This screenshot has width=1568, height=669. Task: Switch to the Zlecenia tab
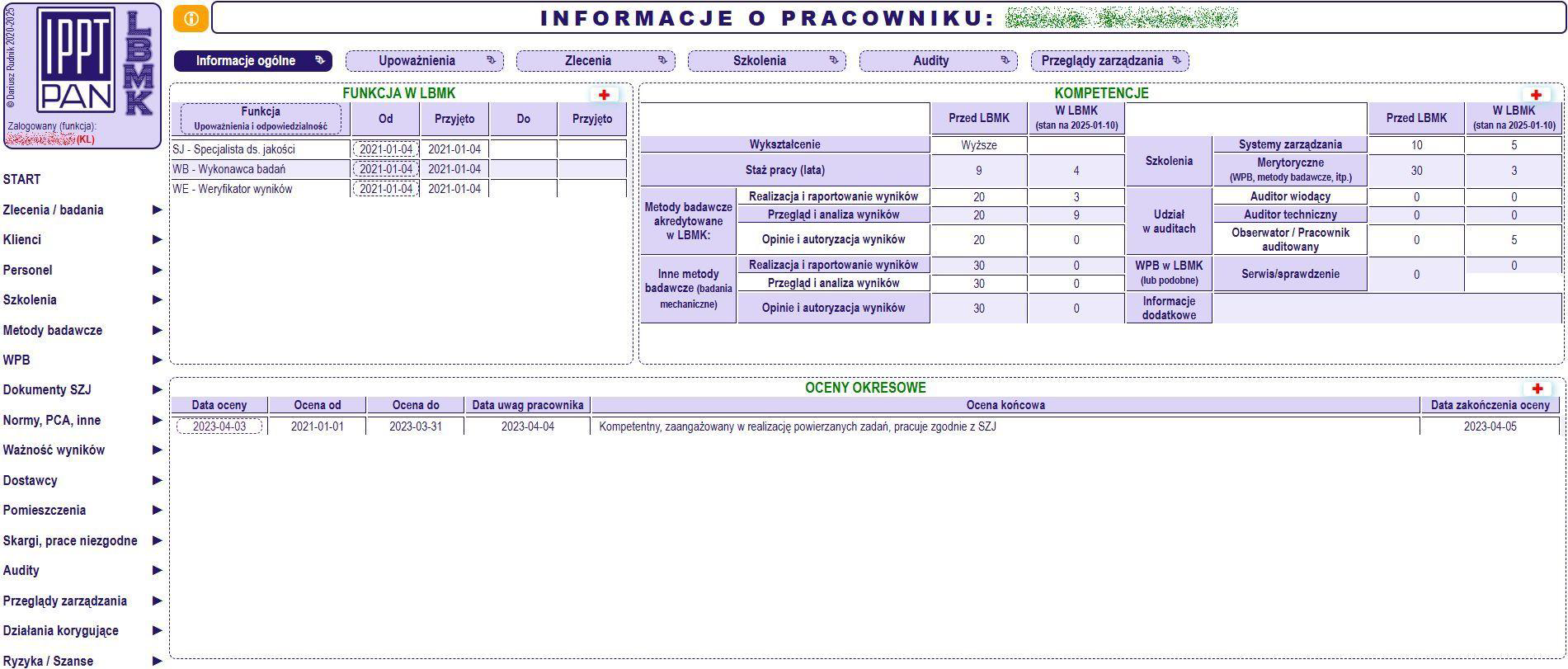point(596,60)
